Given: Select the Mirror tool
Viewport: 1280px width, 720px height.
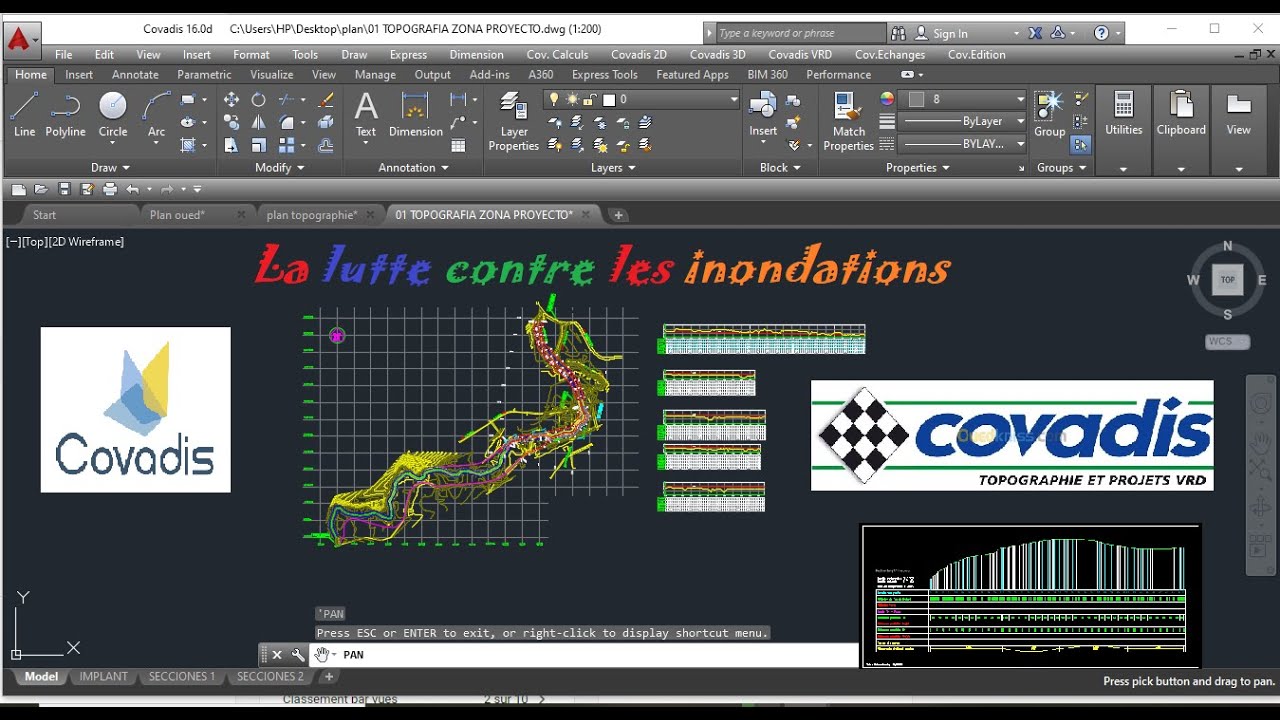Looking at the screenshot, I should [x=258, y=122].
